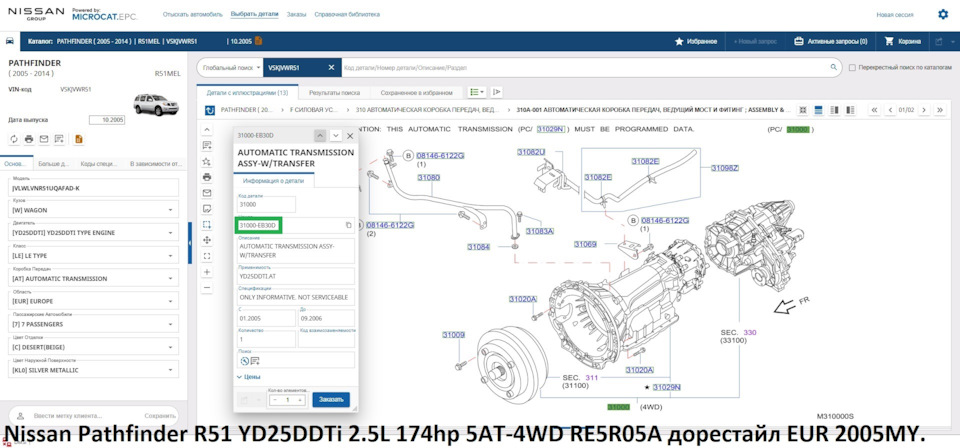Go to the next illustration page

pyautogui.click(x=924, y=110)
